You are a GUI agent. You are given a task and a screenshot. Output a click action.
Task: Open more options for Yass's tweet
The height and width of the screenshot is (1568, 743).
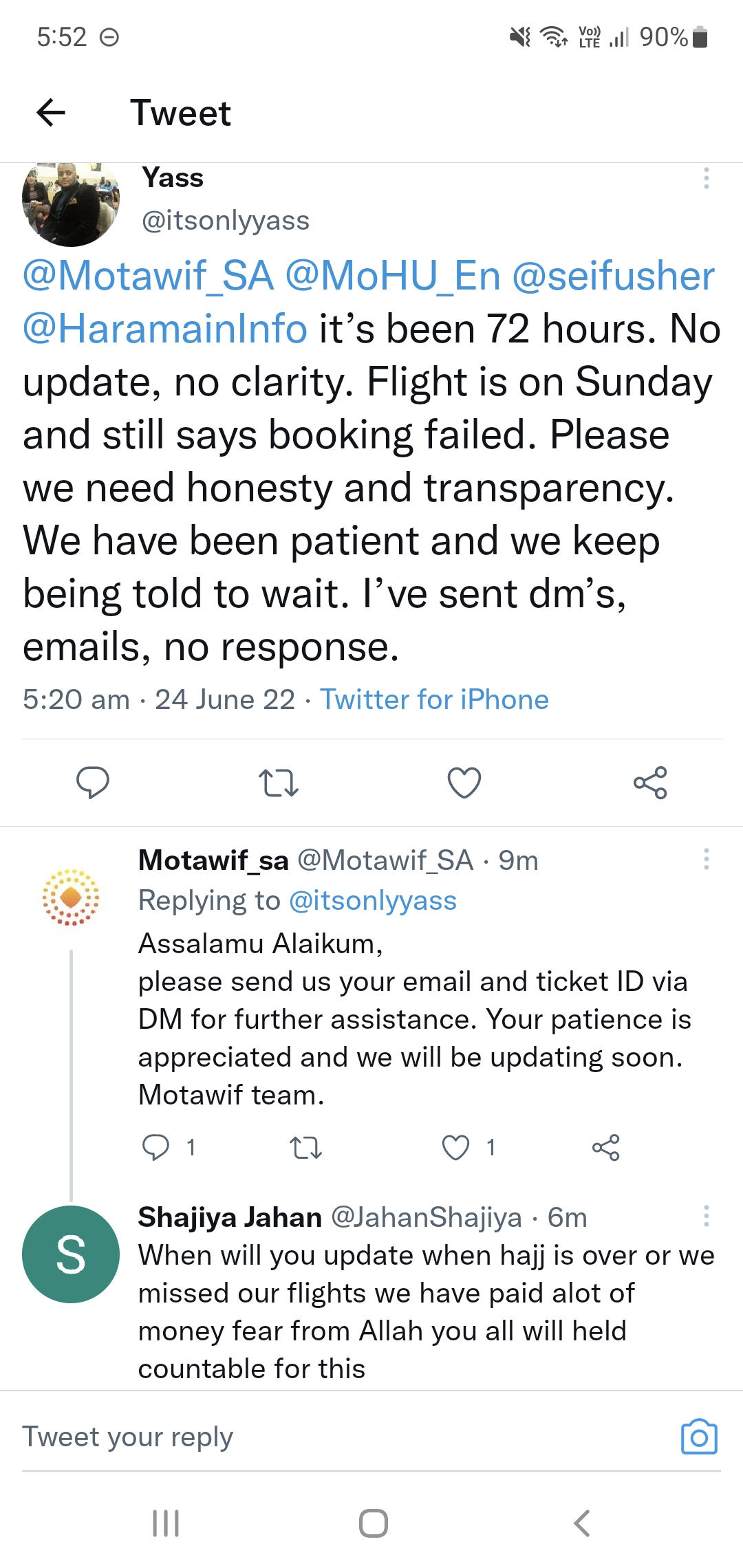coord(706,178)
